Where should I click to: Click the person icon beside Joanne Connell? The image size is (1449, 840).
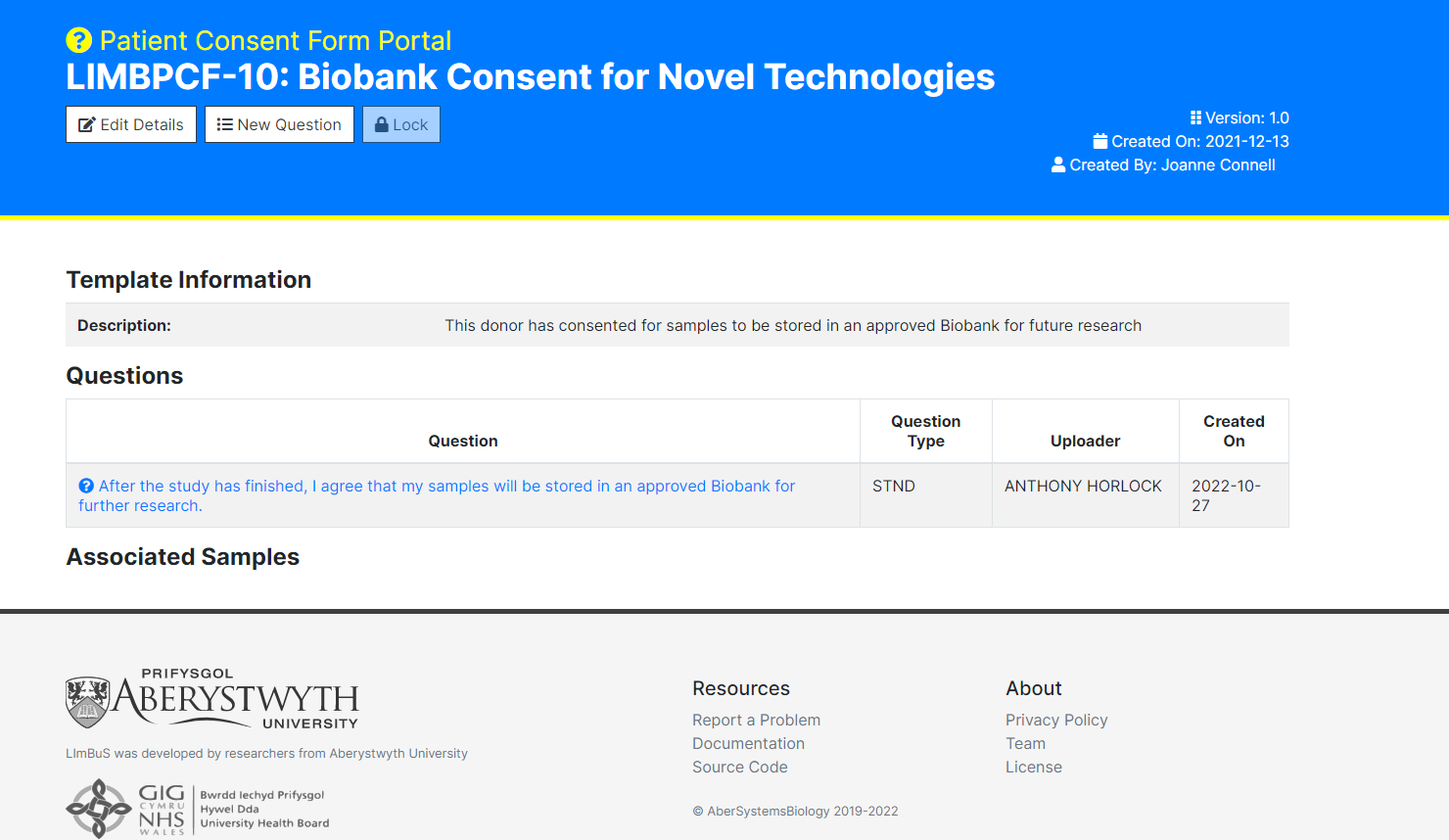tap(1057, 164)
